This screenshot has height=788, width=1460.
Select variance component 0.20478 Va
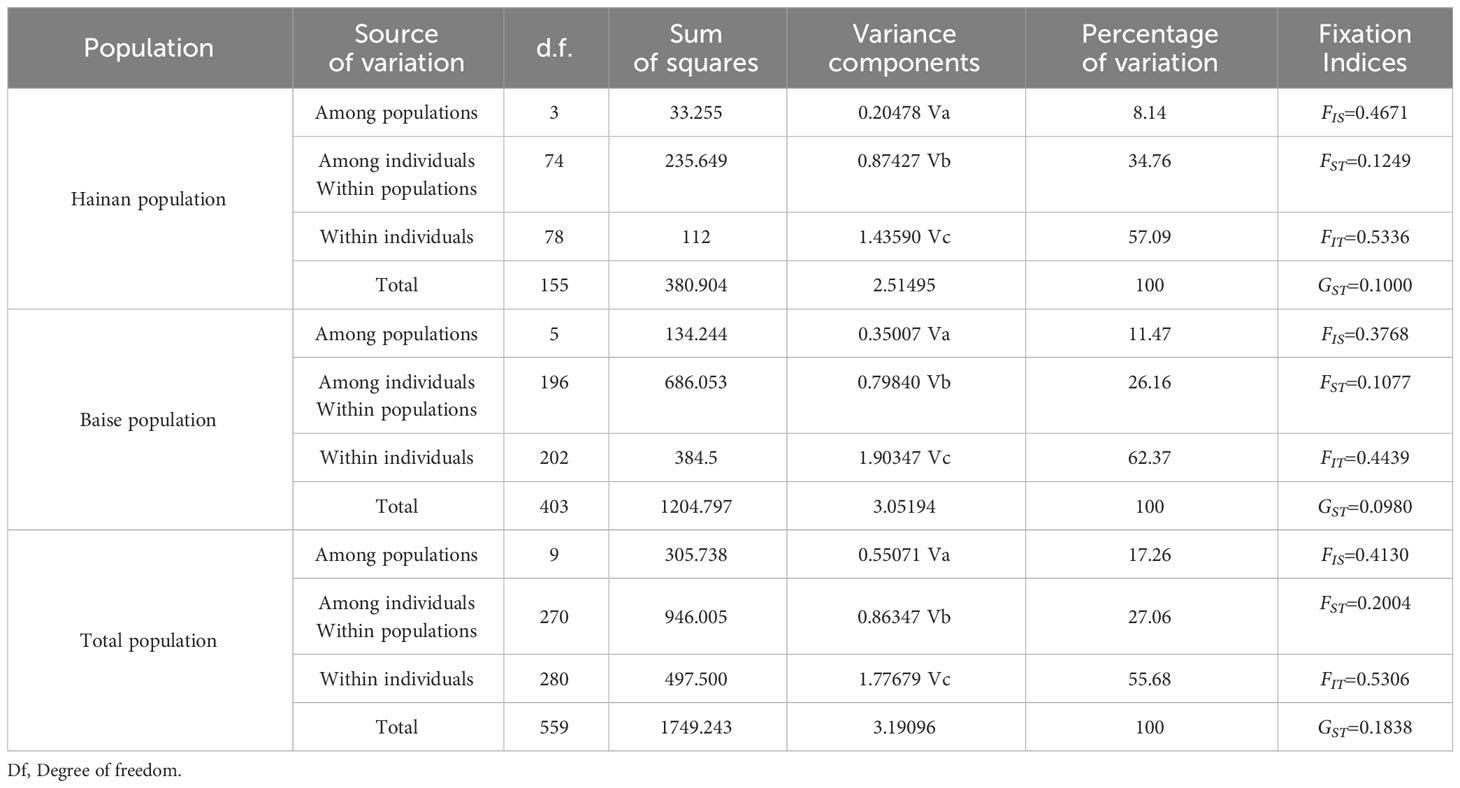coord(905,113)
